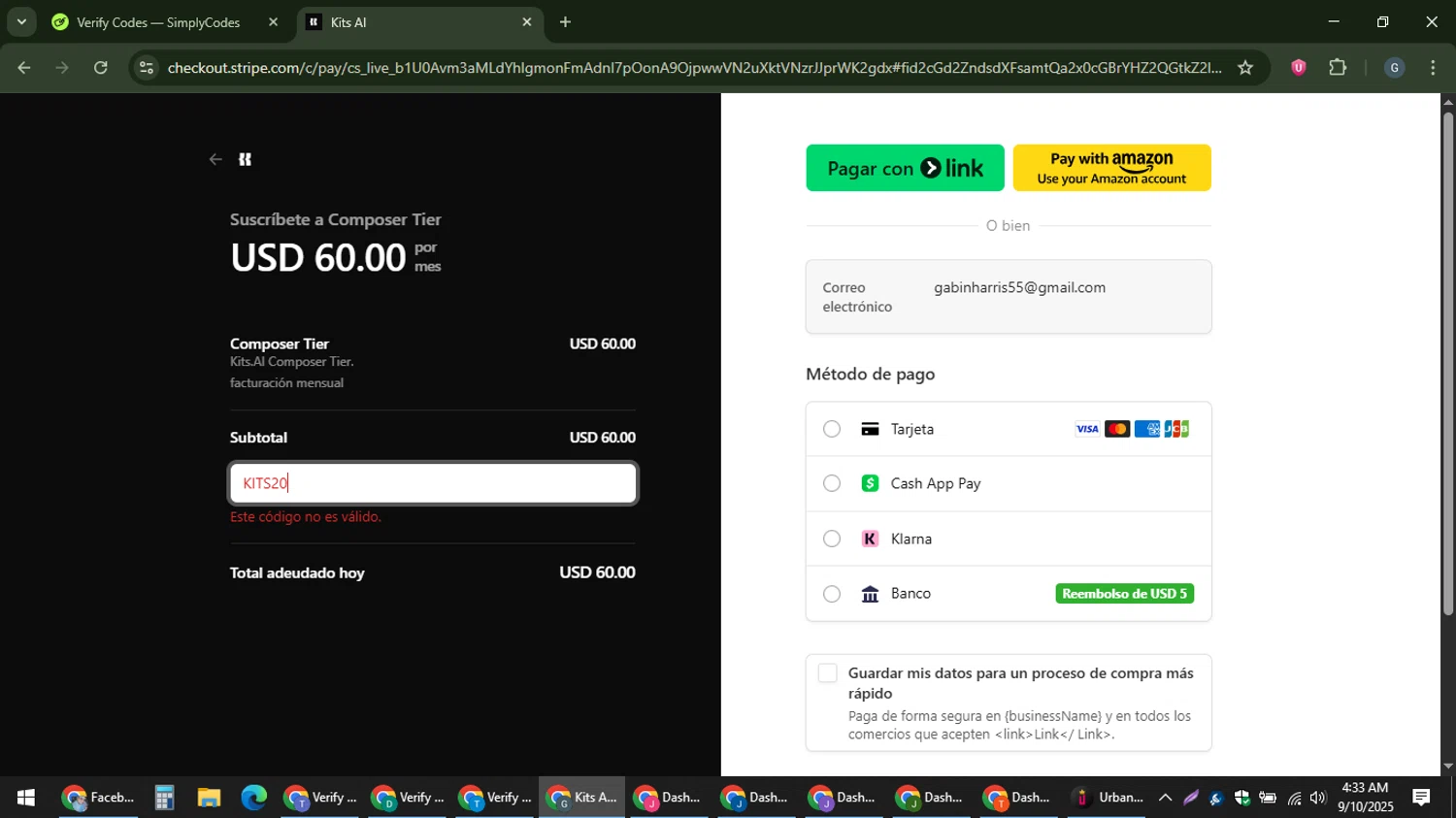Open the tab search dropdown arrow
Viewport: 1456px width, 818px height.
point(21,21)
